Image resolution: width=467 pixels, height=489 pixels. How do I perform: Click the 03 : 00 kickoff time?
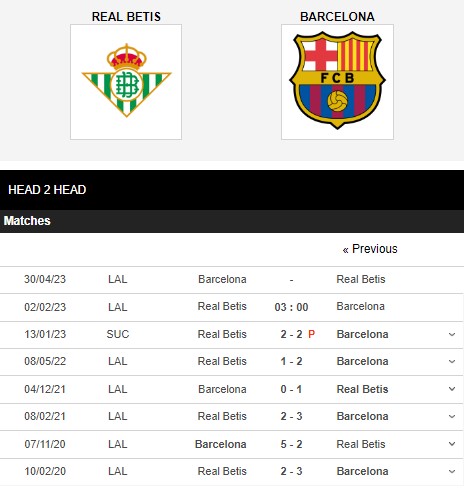pos(291,307)
